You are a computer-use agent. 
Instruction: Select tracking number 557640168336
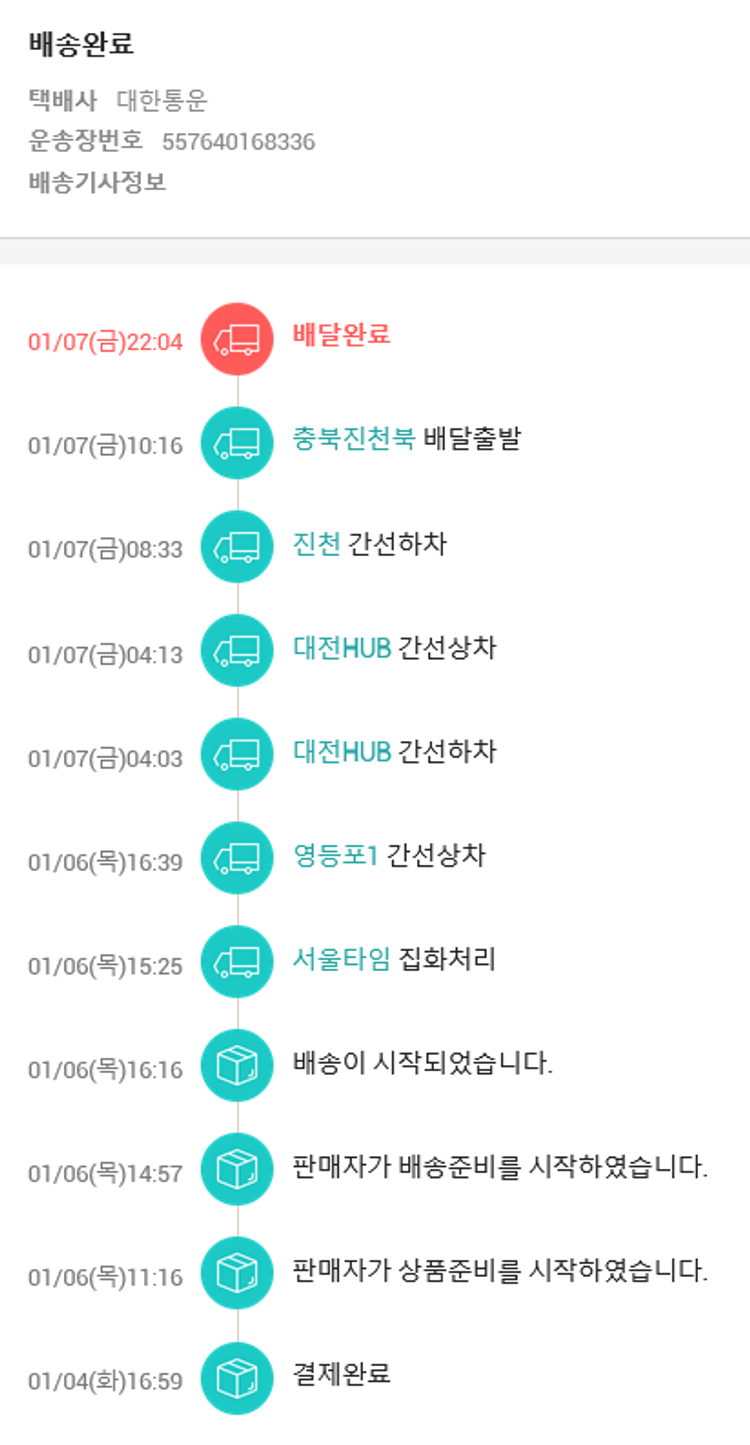tap(238, 142)
